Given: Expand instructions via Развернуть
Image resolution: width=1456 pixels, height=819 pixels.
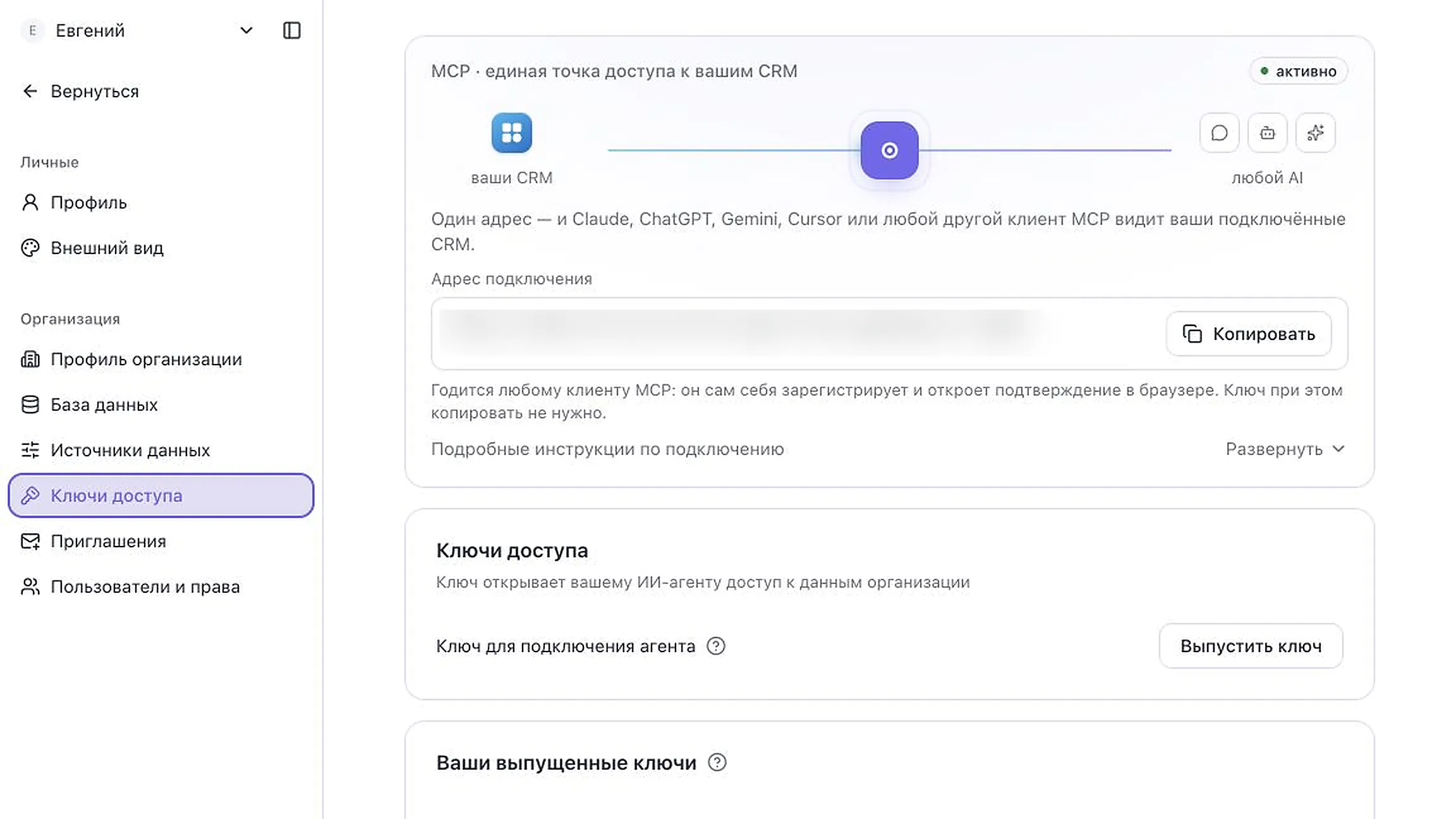Looking at the screenshot, I should (1285, 449).
